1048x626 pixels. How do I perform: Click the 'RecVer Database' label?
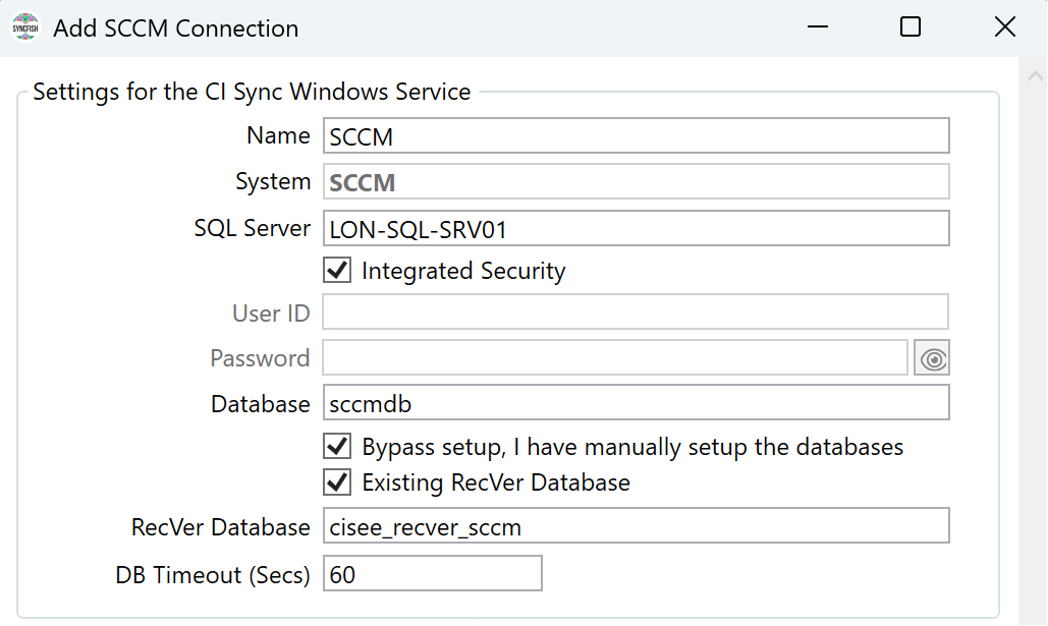221,527
